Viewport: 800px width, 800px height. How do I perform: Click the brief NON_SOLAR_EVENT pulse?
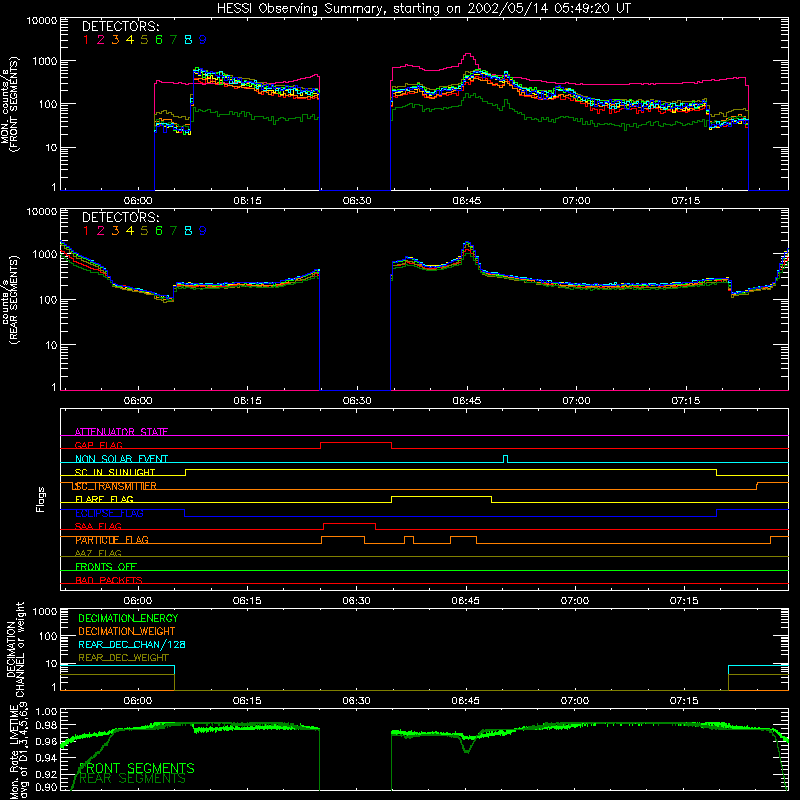[x=505, y=459]
